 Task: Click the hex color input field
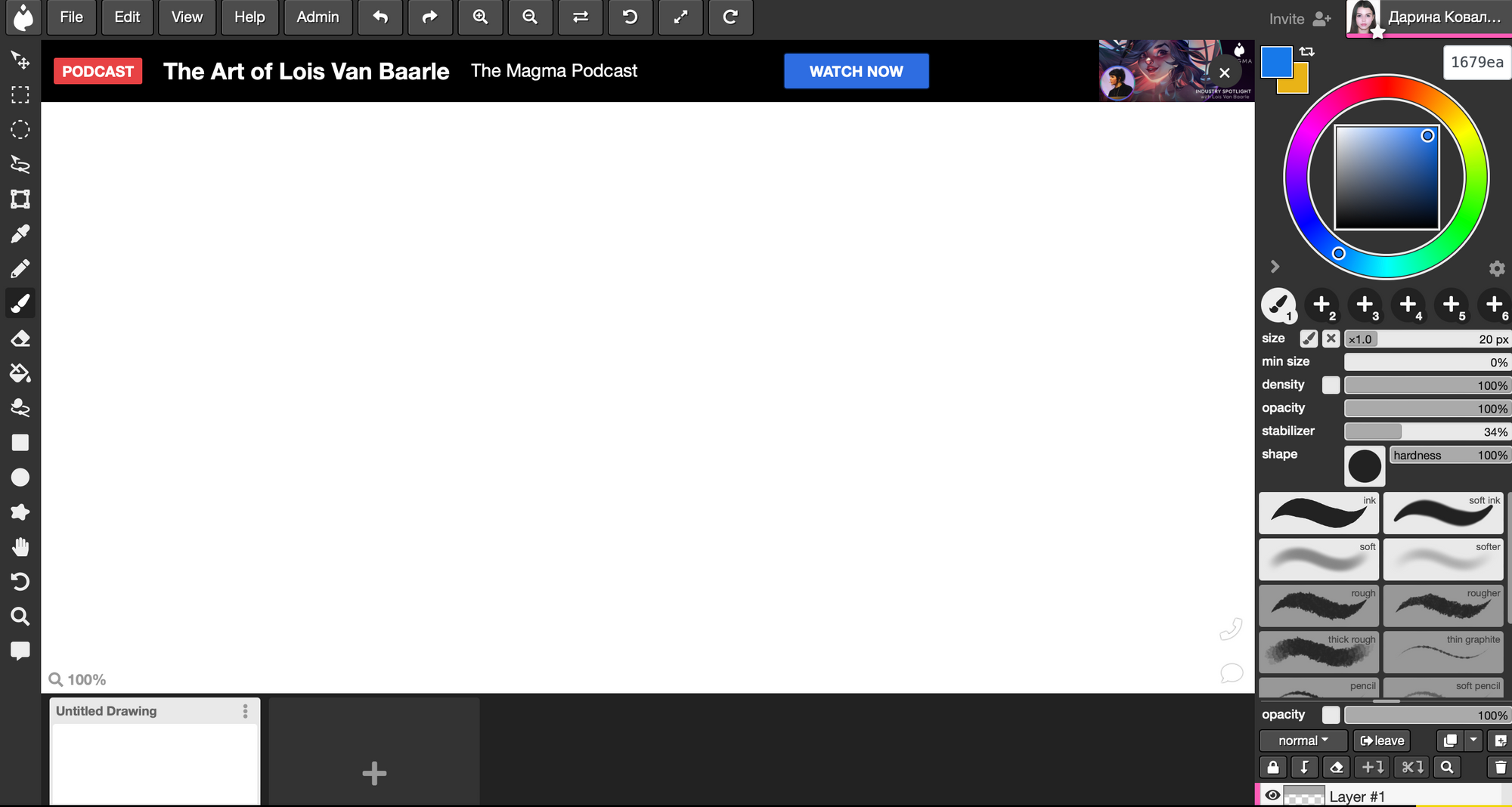[1477, 62]
